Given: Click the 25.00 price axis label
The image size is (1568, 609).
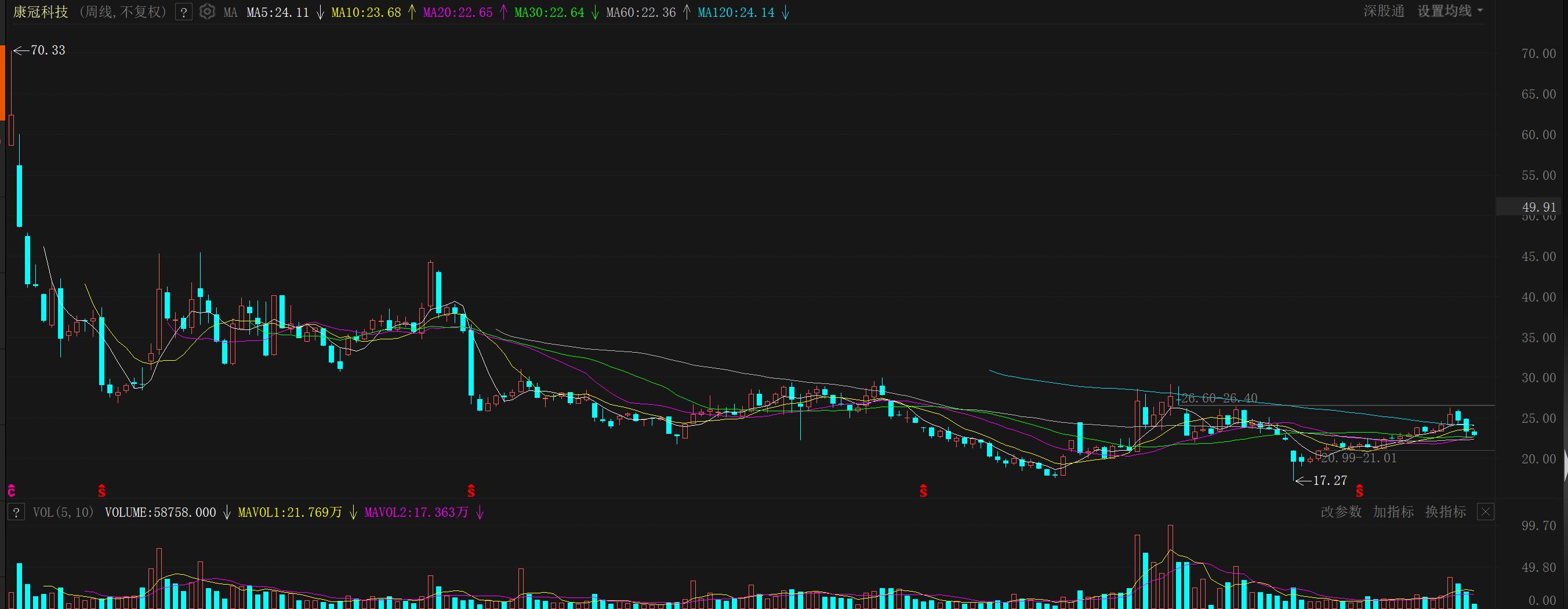Looking at the screenshot, I should (1539, 418).
